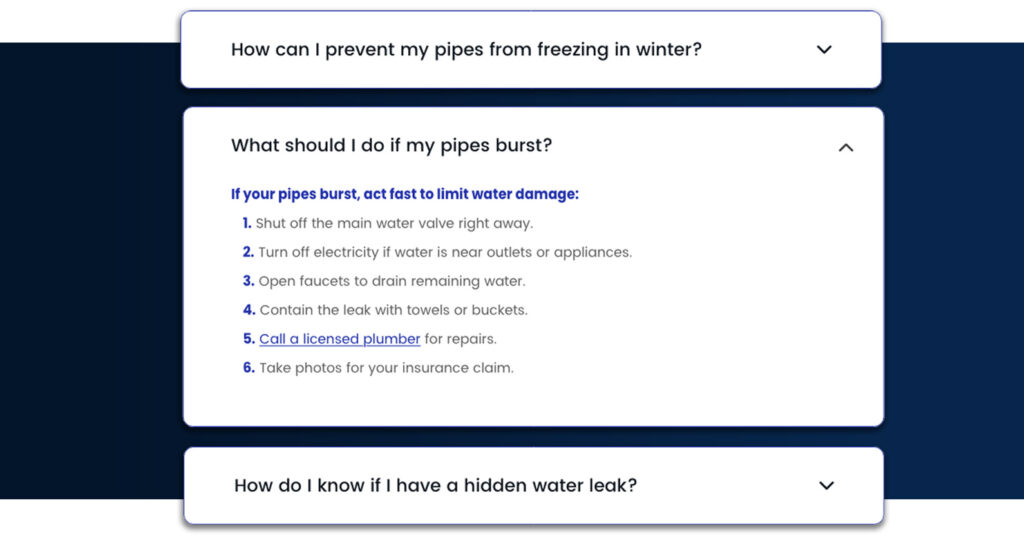The height and width of the screenshot is (538, 1024).
Task: Expand the pipes freezing question chevron
Action: [x=824, y=50]
